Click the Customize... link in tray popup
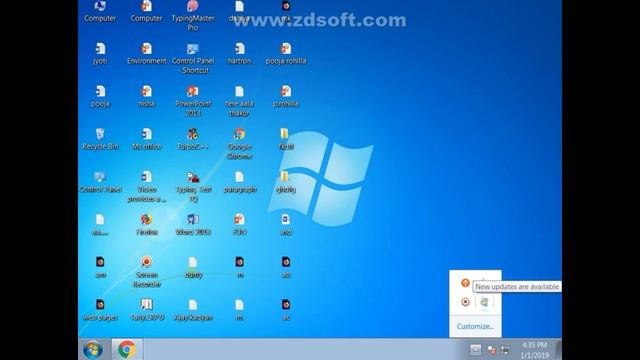640x360 pixels. click(x=475, y=327)
